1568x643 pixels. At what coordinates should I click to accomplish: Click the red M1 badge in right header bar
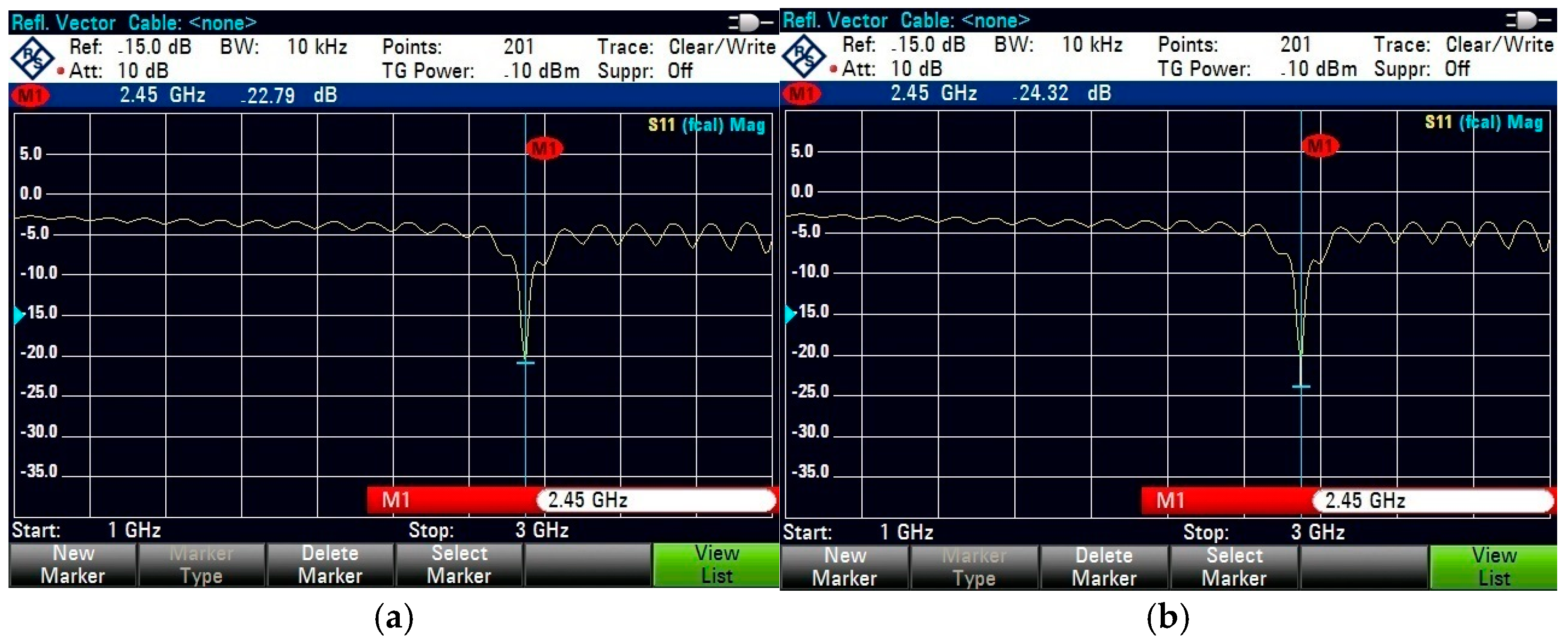click(x=802, y=94)
